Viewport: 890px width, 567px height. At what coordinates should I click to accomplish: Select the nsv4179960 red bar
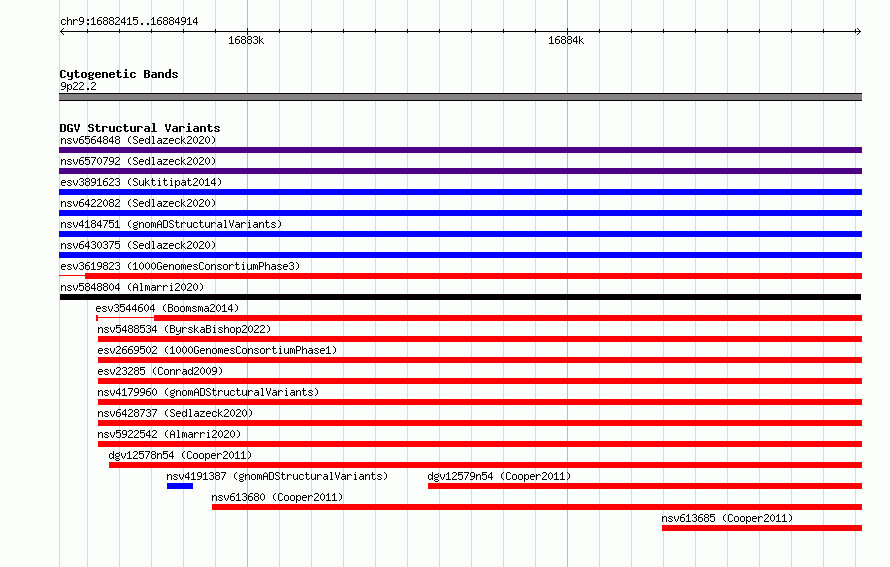[x=480, y=402]
